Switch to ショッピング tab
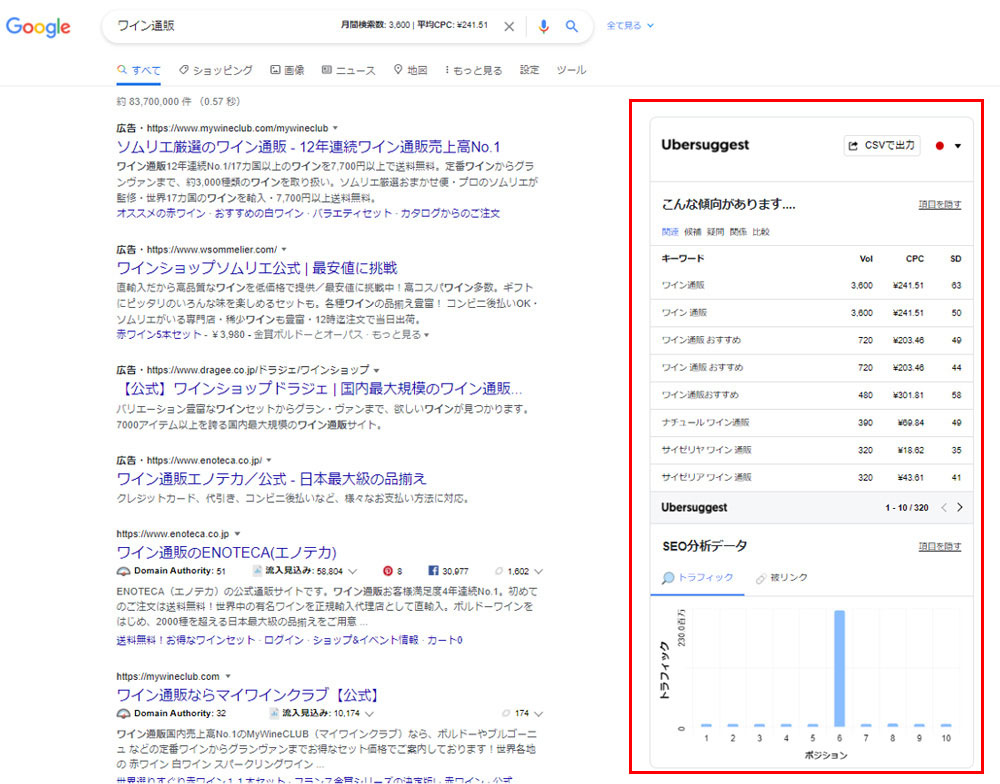The width and height of the screenshot is (1000, 784). (x=216, y=70)
